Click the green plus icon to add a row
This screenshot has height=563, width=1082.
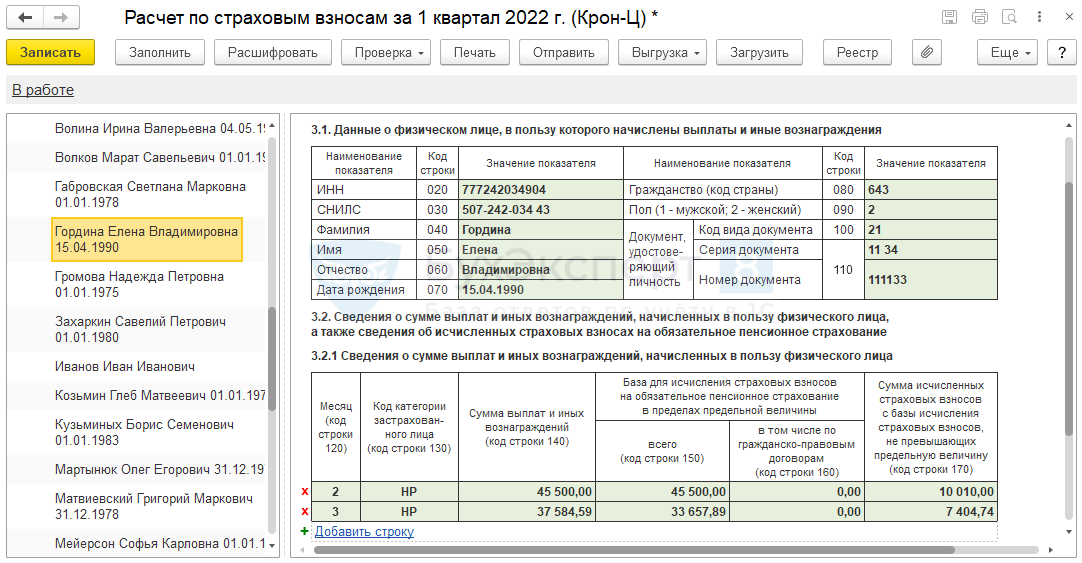304,531
